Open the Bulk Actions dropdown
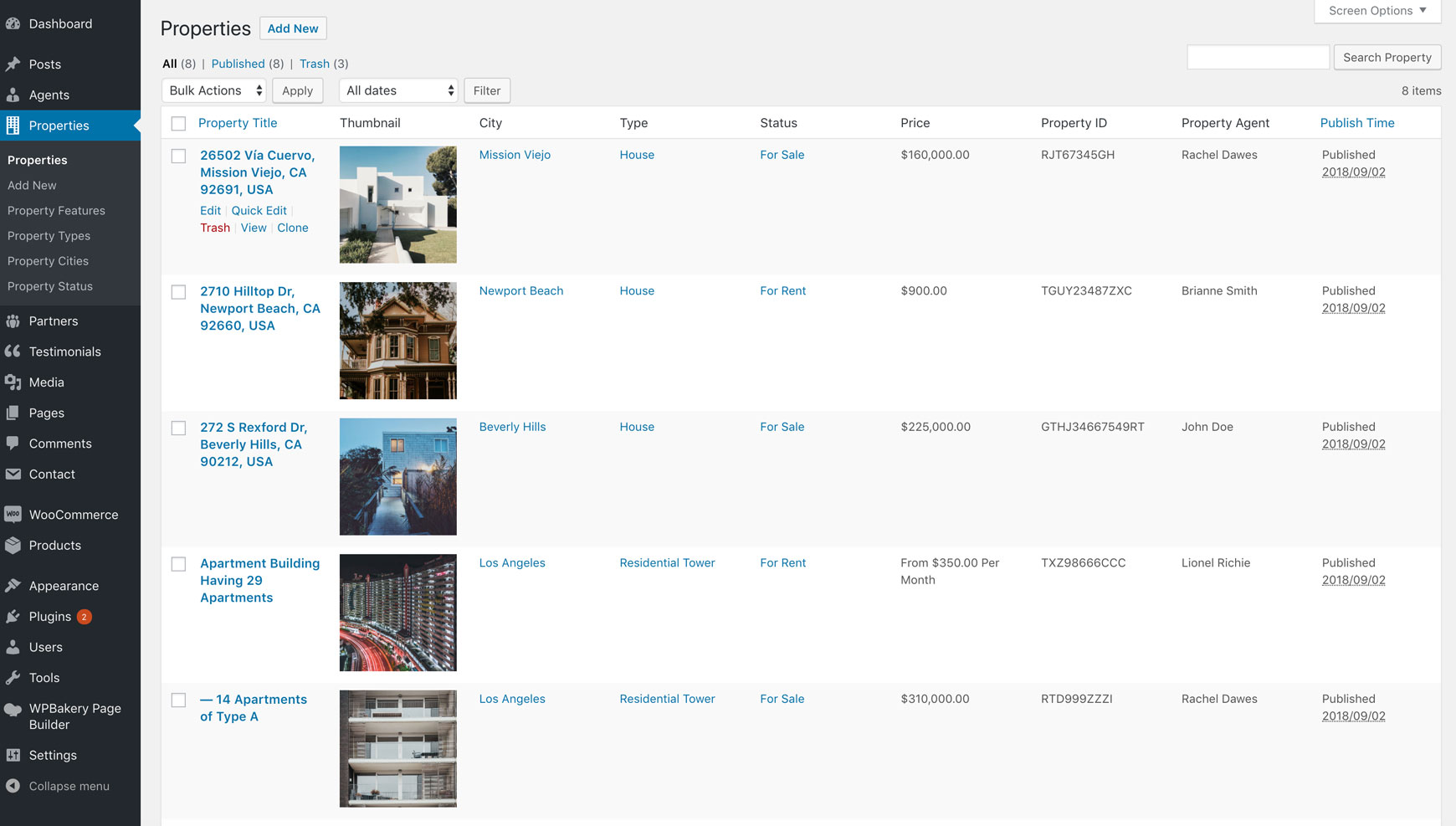 pos(213,90)
